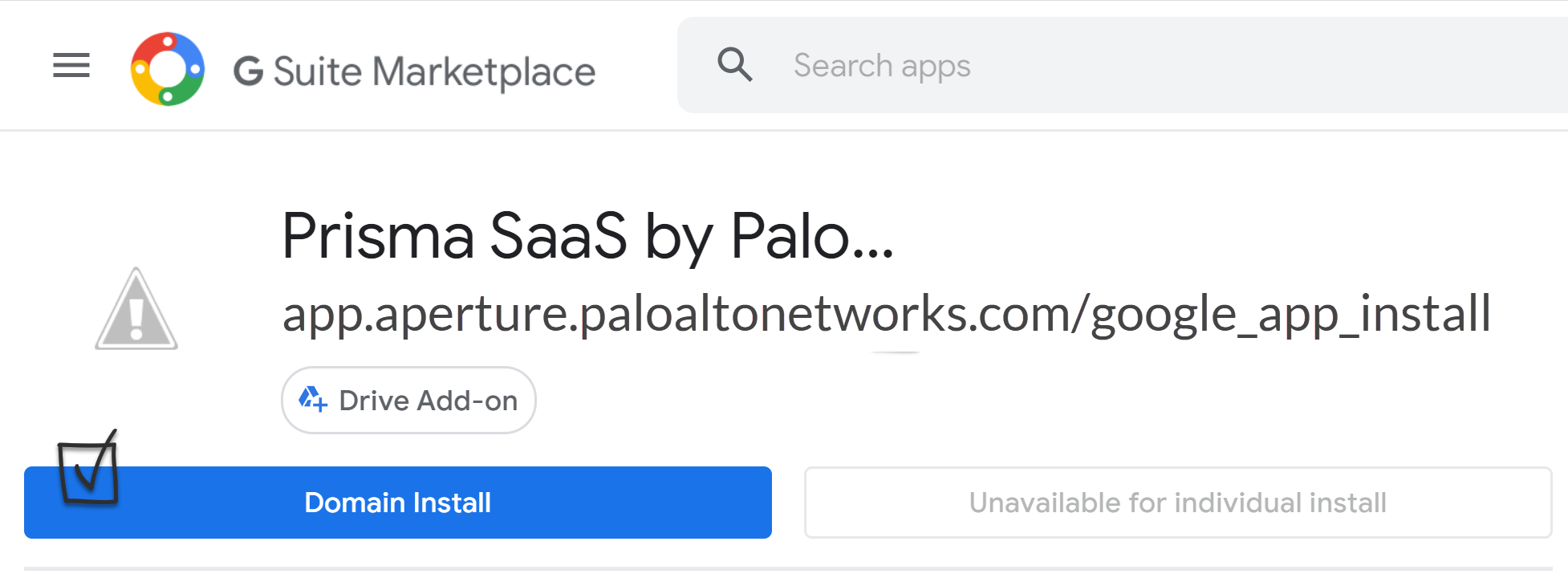Click the Prisma SaaS by Palo... heading
1568x578 pixels.
[x=587, y=236]
